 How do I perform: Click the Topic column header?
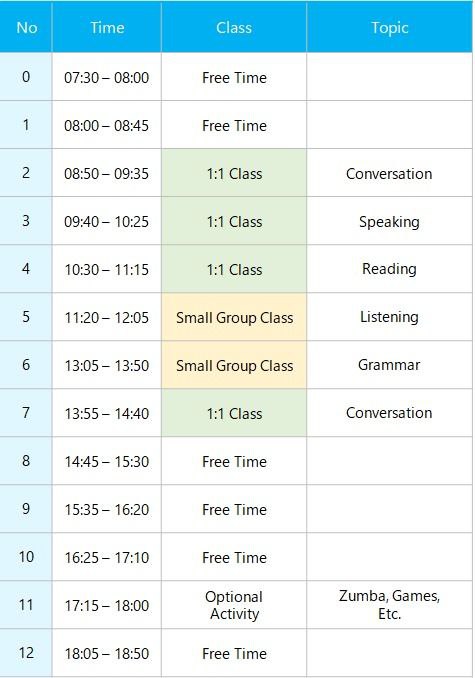(x=389, y=28)
